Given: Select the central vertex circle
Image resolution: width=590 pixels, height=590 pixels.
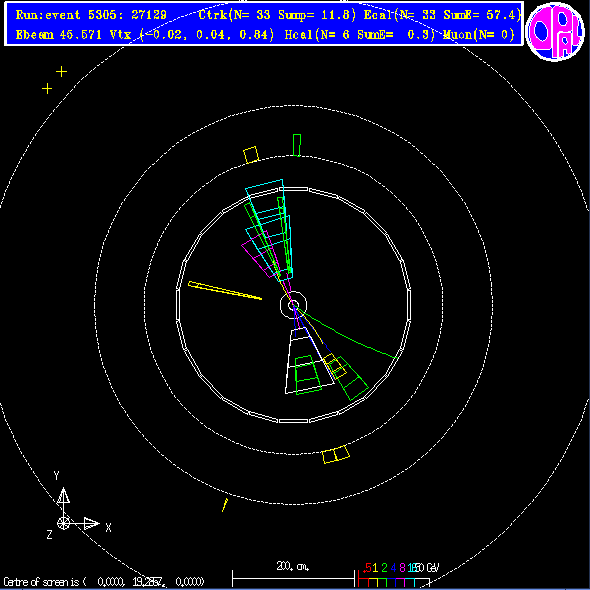Looking at the screenshot, I should [293, 305].
